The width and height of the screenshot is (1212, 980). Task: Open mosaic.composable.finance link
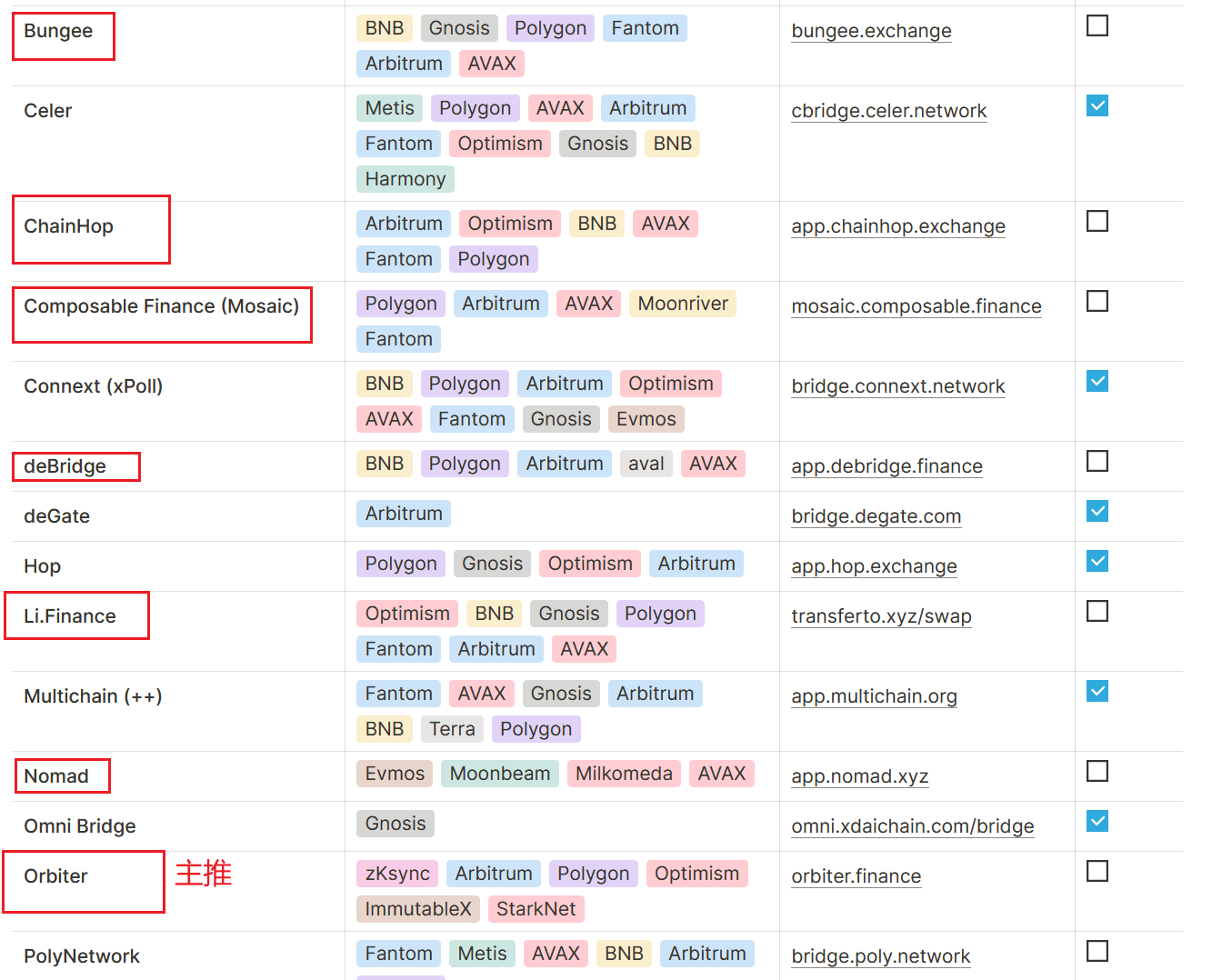(x=917, y=306)
